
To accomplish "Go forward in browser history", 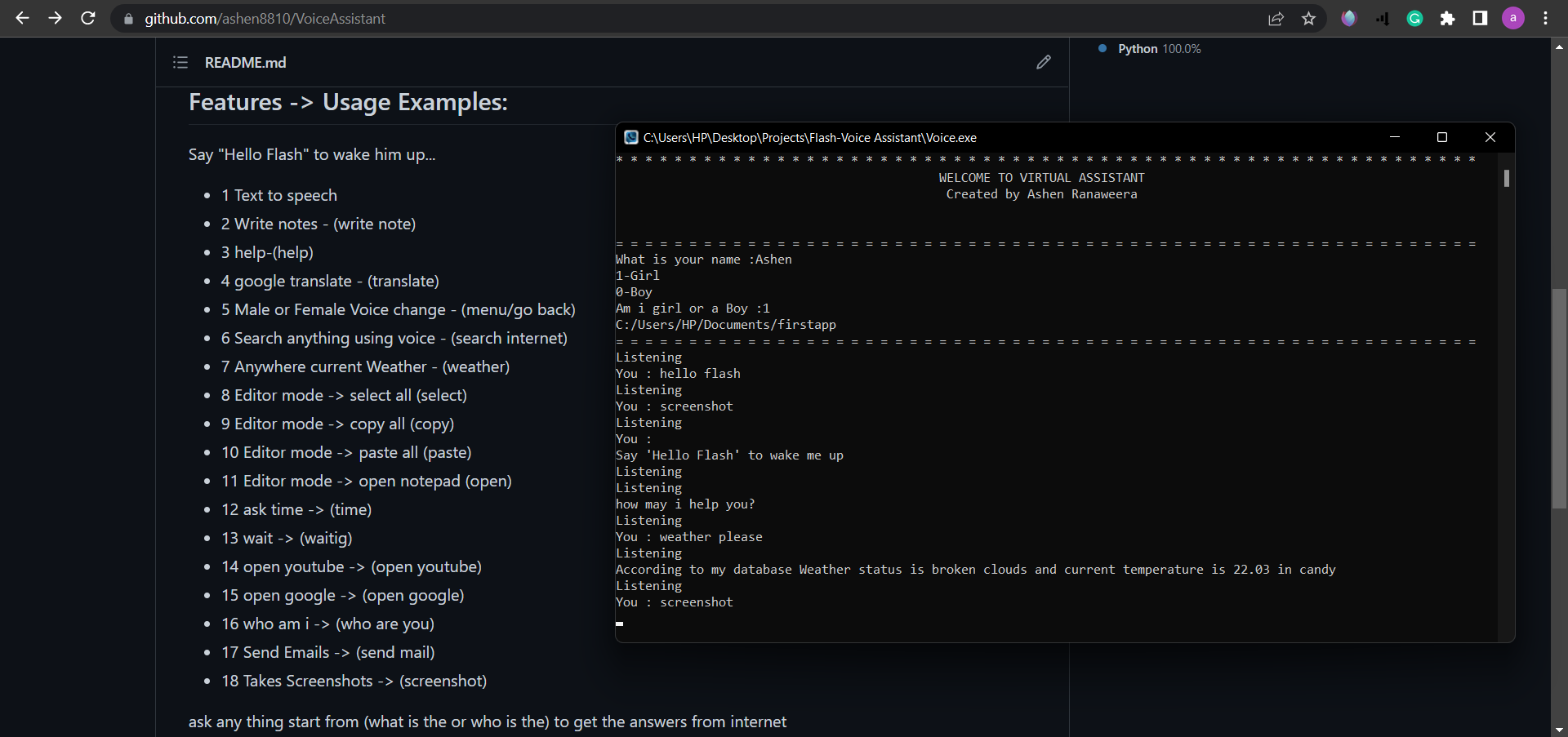I will coord(55,18).
